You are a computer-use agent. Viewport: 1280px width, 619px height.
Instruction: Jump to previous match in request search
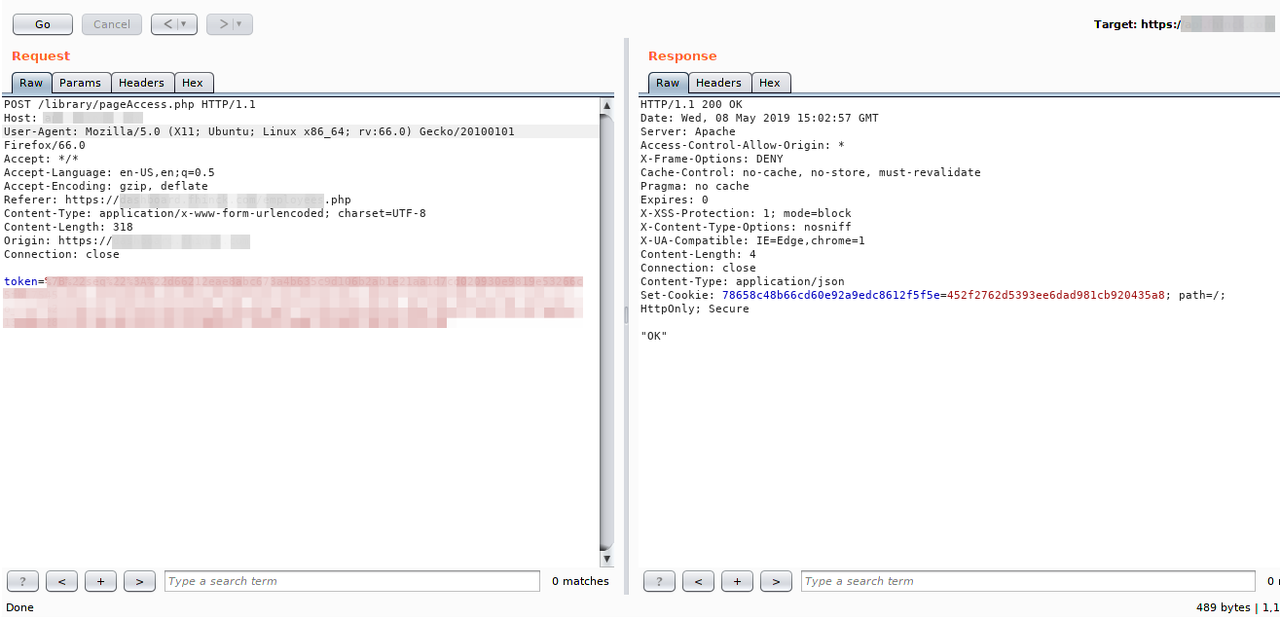[x=62, y=581]
